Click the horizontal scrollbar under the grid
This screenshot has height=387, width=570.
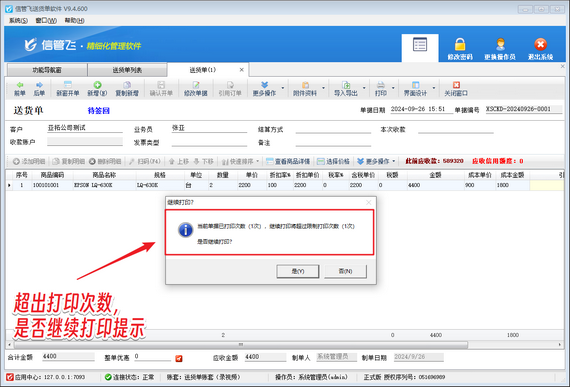pyautogui.click(x=241, y=344)
